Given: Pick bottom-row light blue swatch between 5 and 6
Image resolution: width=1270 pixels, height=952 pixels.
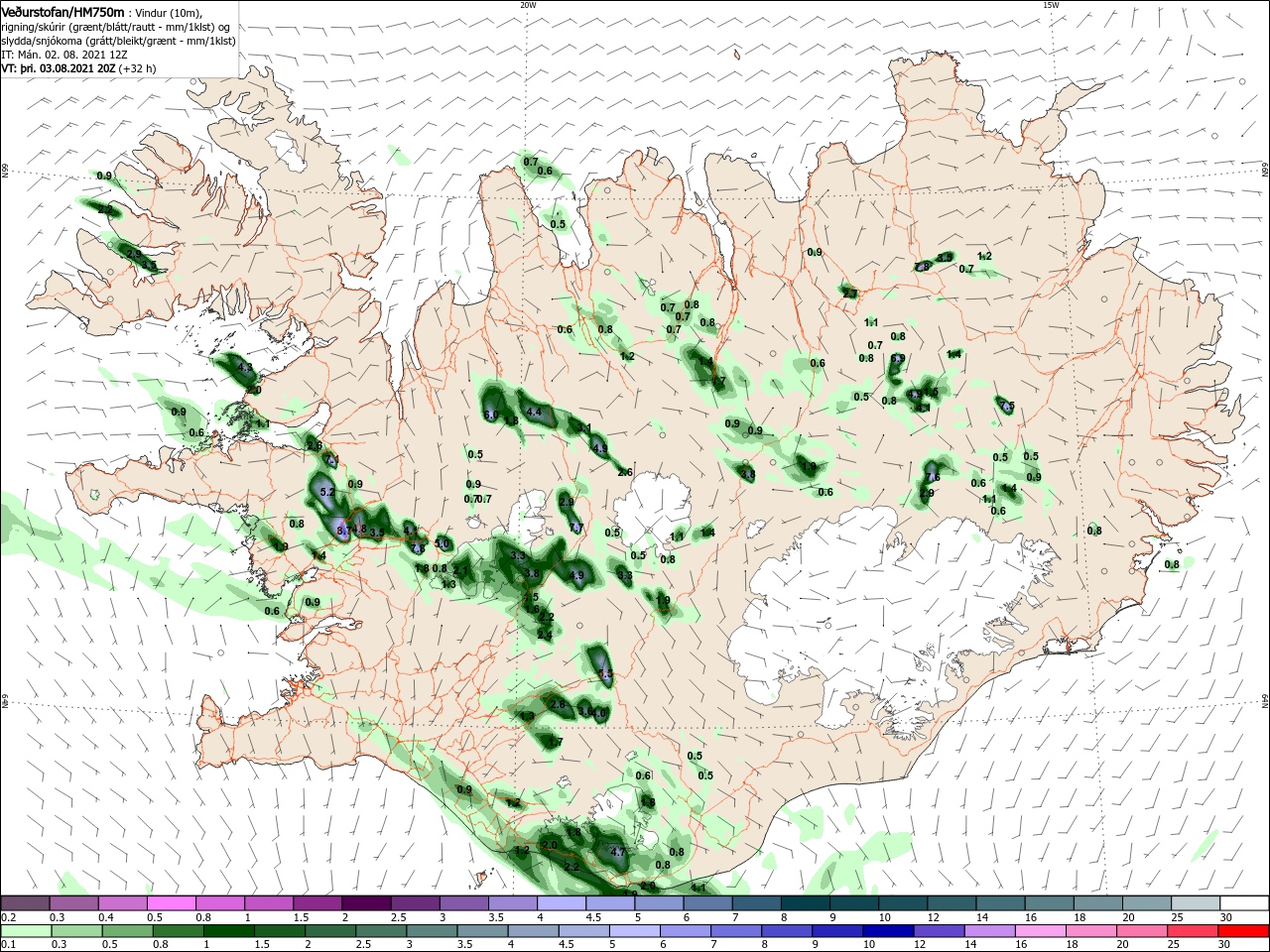Looking at the screenshot, I should (635, 931).
